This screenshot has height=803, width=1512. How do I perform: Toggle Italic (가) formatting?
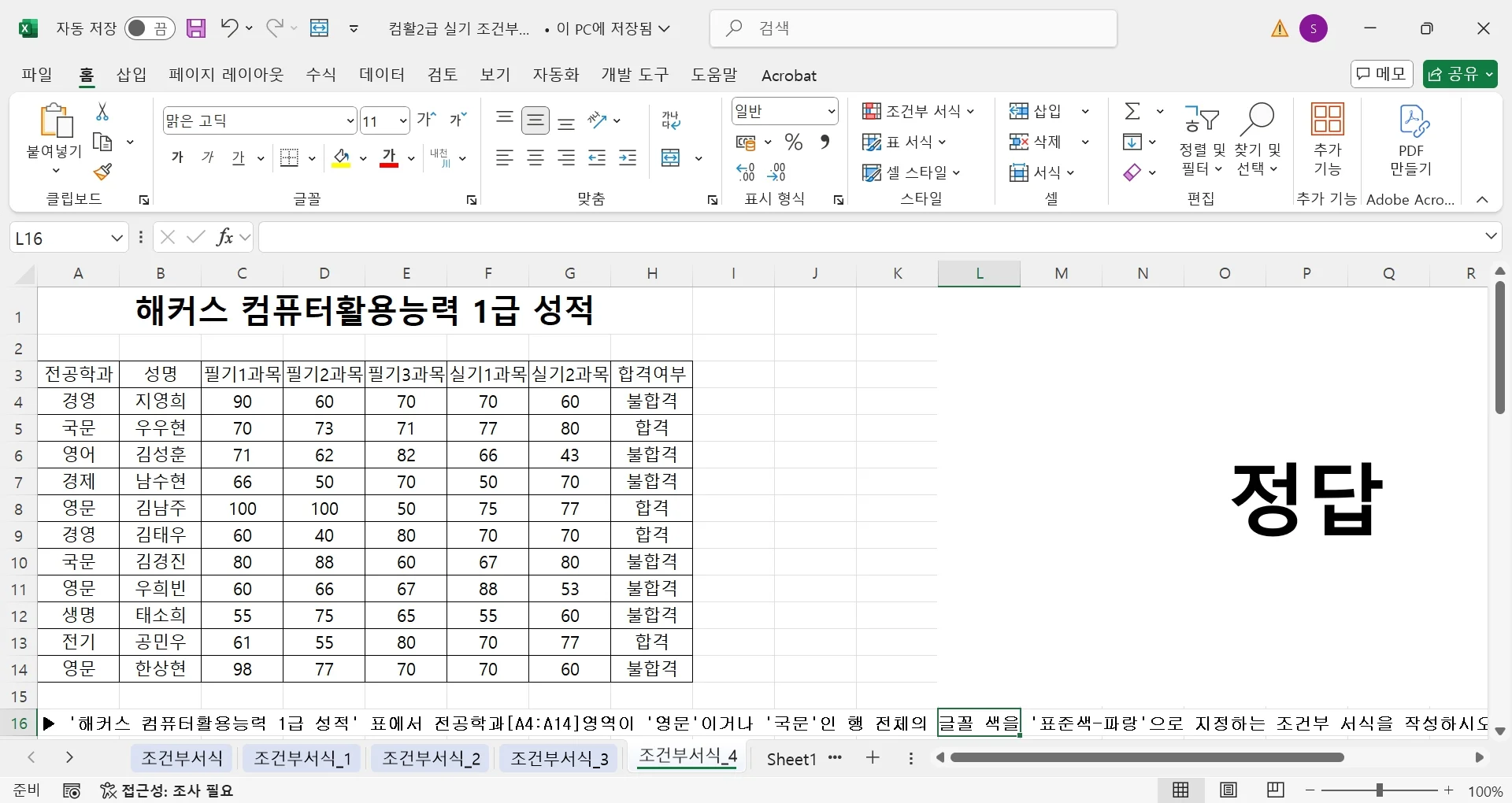[208, 158]
